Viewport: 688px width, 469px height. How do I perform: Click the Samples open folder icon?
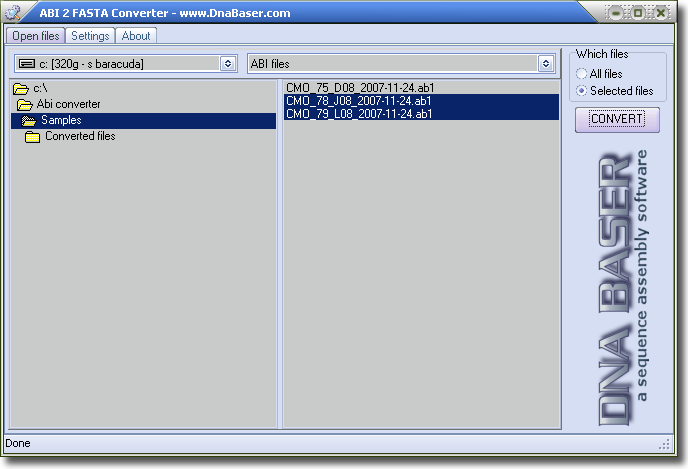[x=29, y=120]
